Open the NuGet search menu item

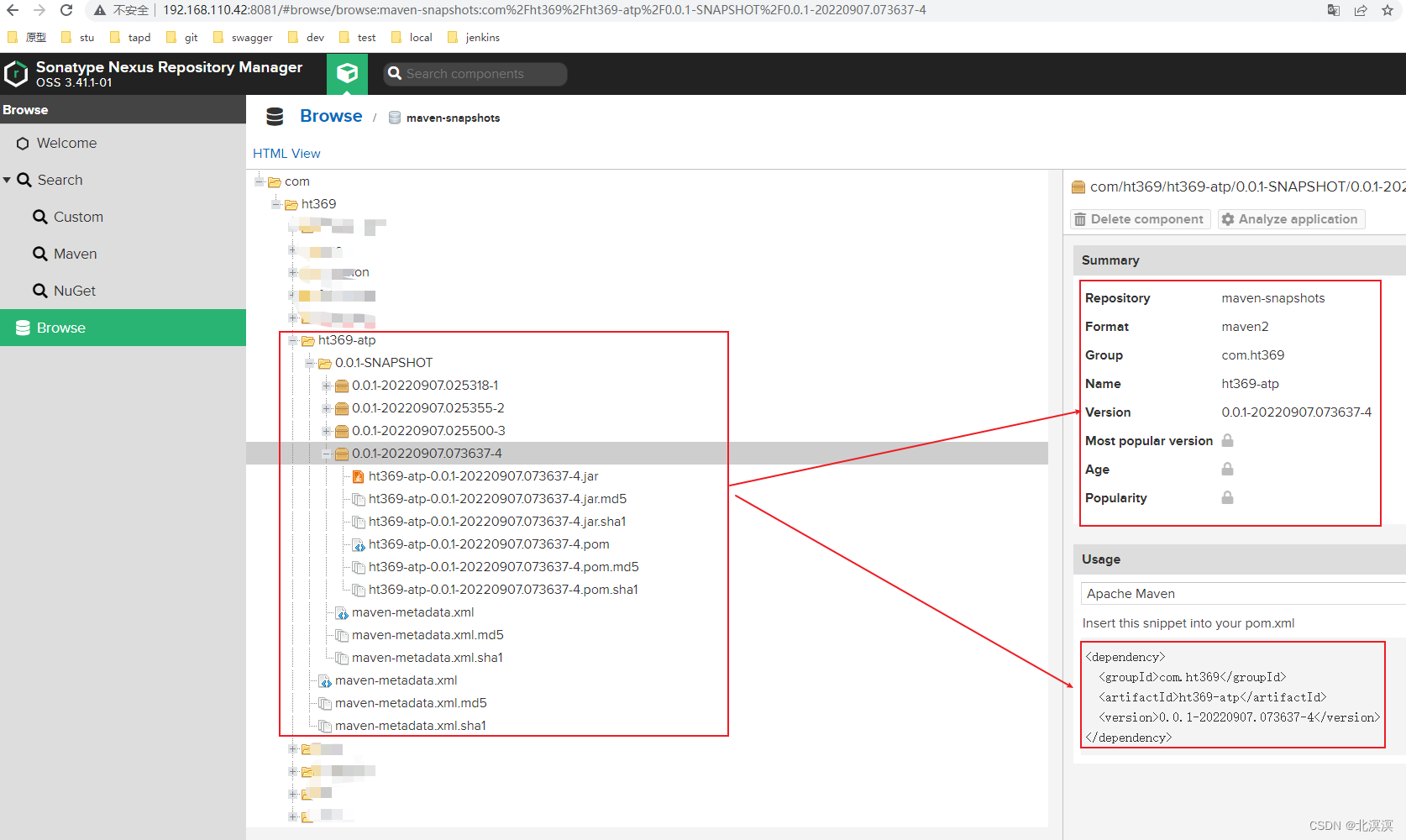(x=123, y=291)
